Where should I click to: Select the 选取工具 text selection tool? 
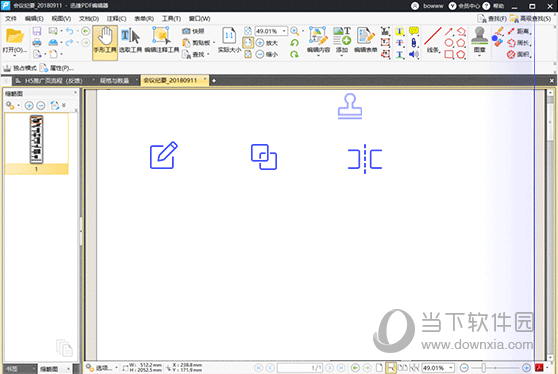pyautogui.click(x=131, y=41)
